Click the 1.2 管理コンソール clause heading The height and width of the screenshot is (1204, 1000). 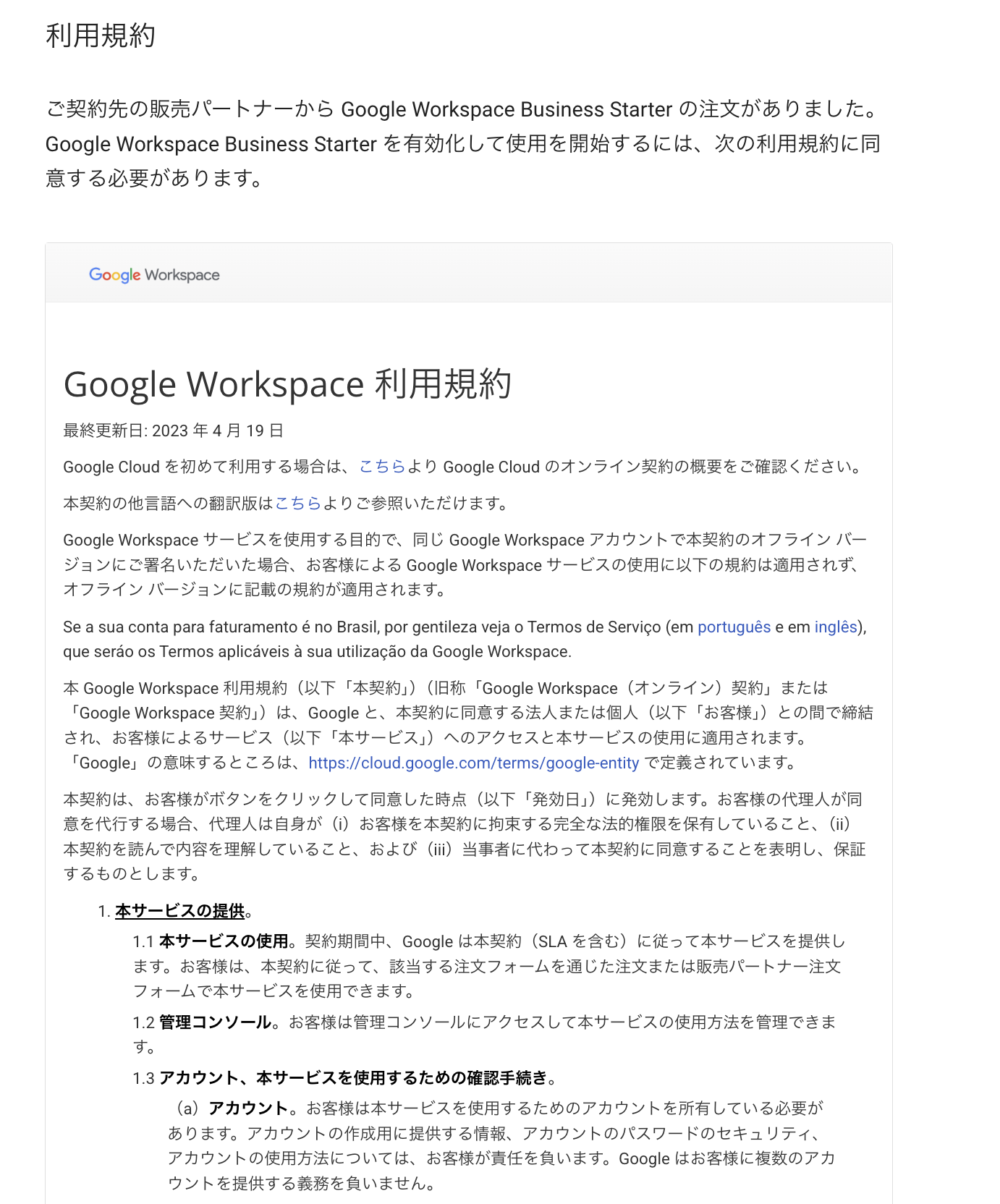pyautogui.click(x=202, y=1022)
